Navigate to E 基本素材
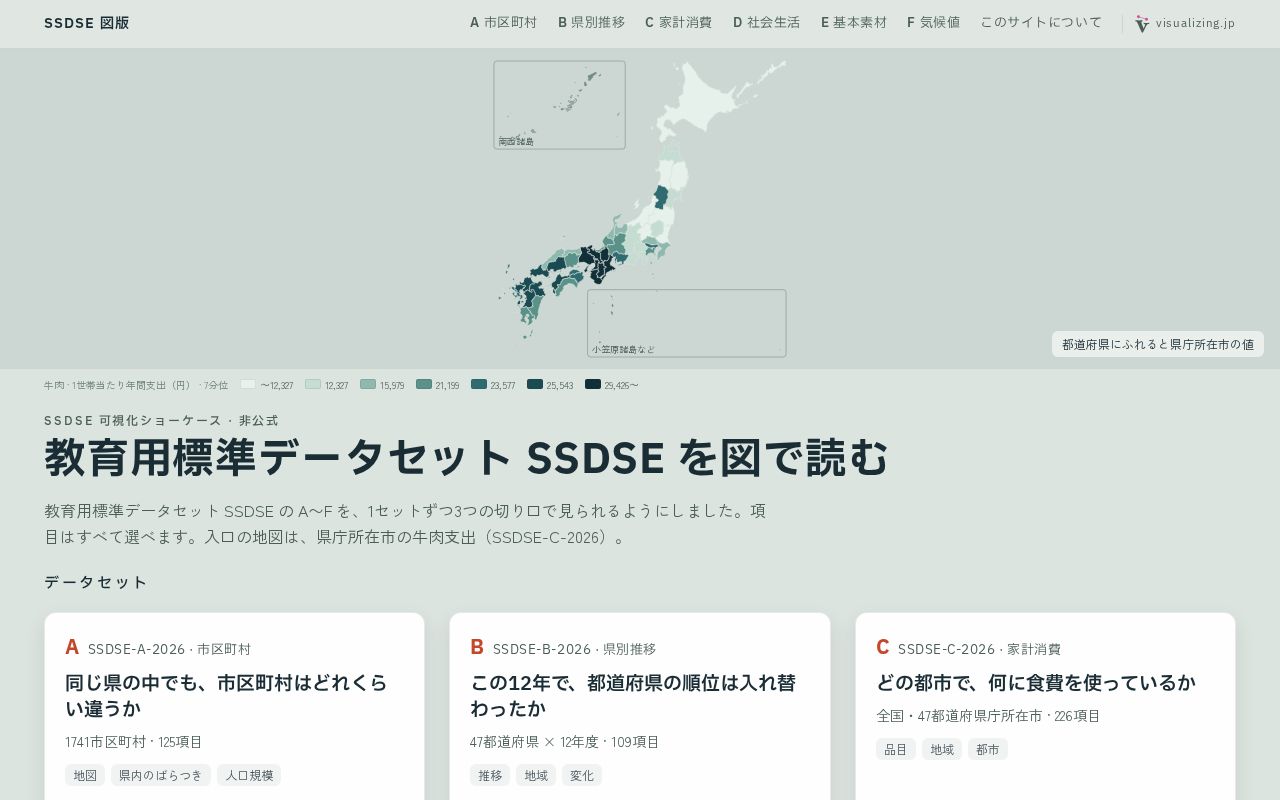 coord(854,22)
